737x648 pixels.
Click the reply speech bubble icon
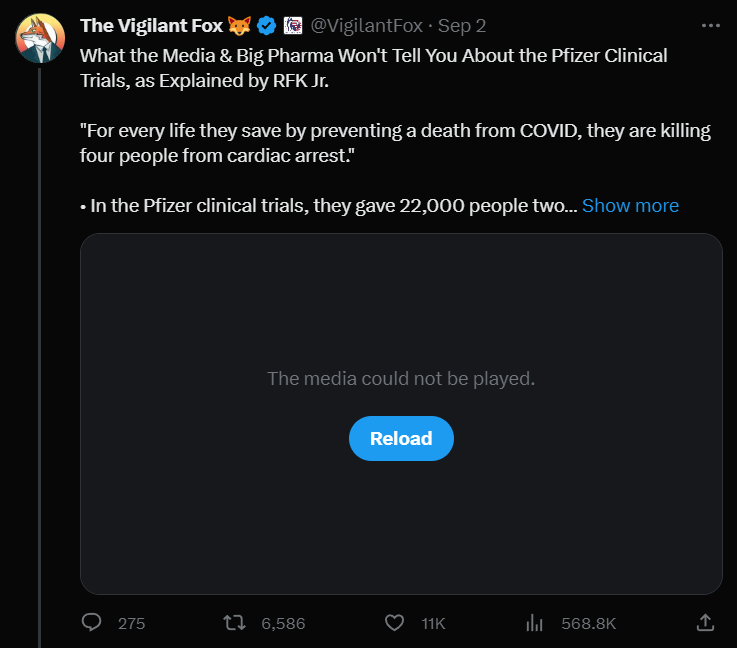point(92,622)
